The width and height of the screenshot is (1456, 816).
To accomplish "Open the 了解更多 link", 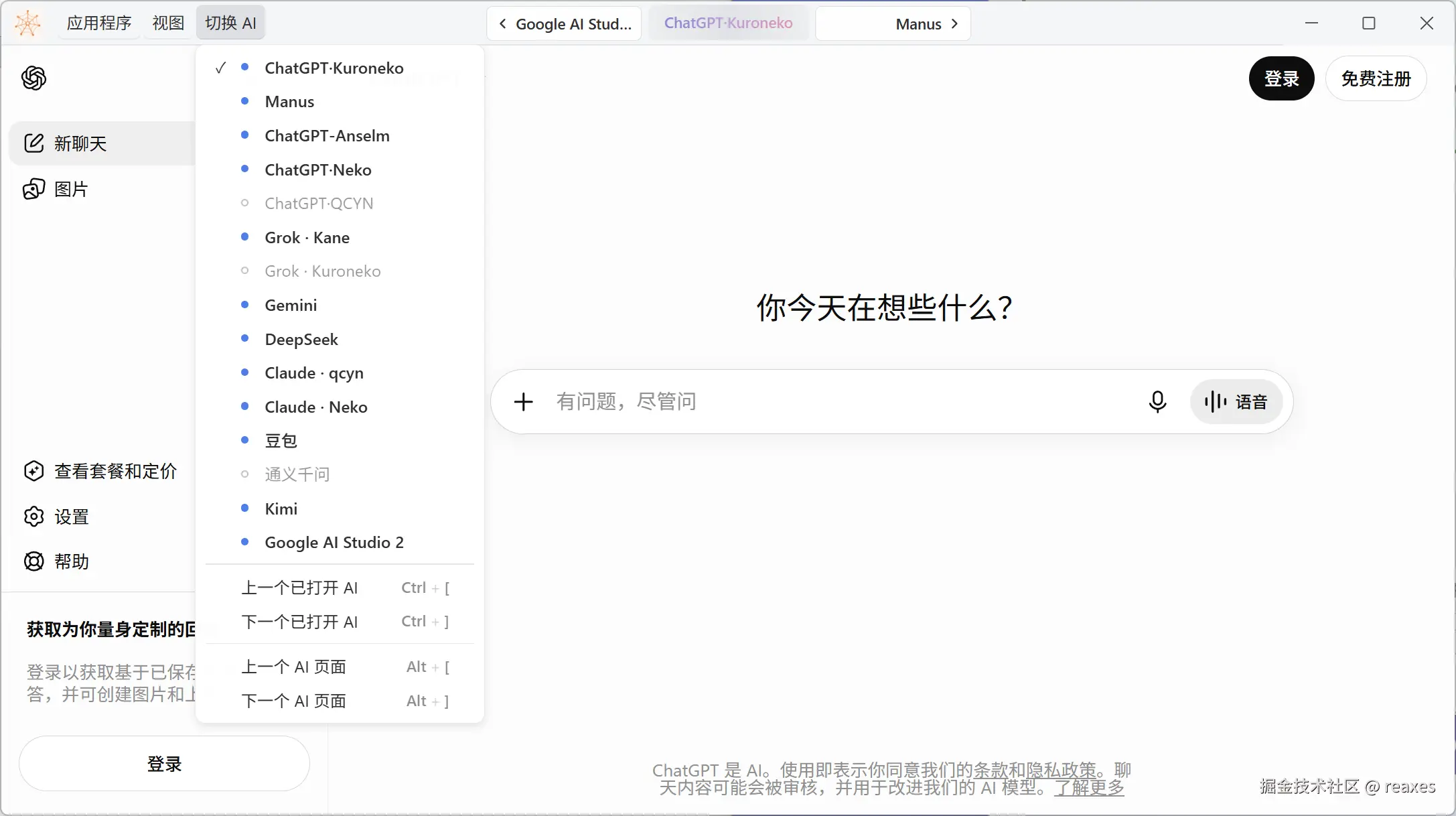I will [1089, 788].
